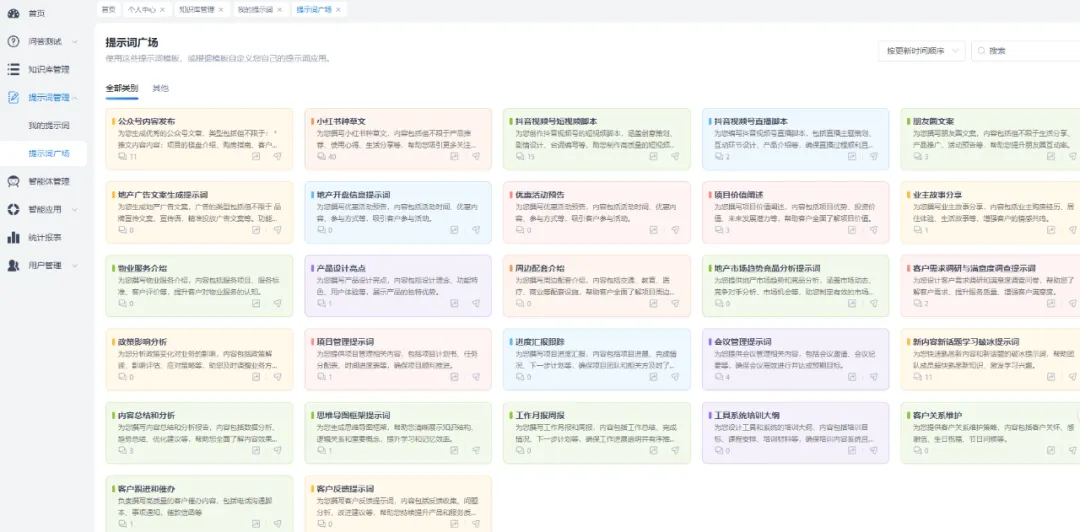This screenshot has height=532, width=1080.
Task: Click the paper-plane icon on 抖音视频号直播脚本 card
Action: (x=873, y=156)
